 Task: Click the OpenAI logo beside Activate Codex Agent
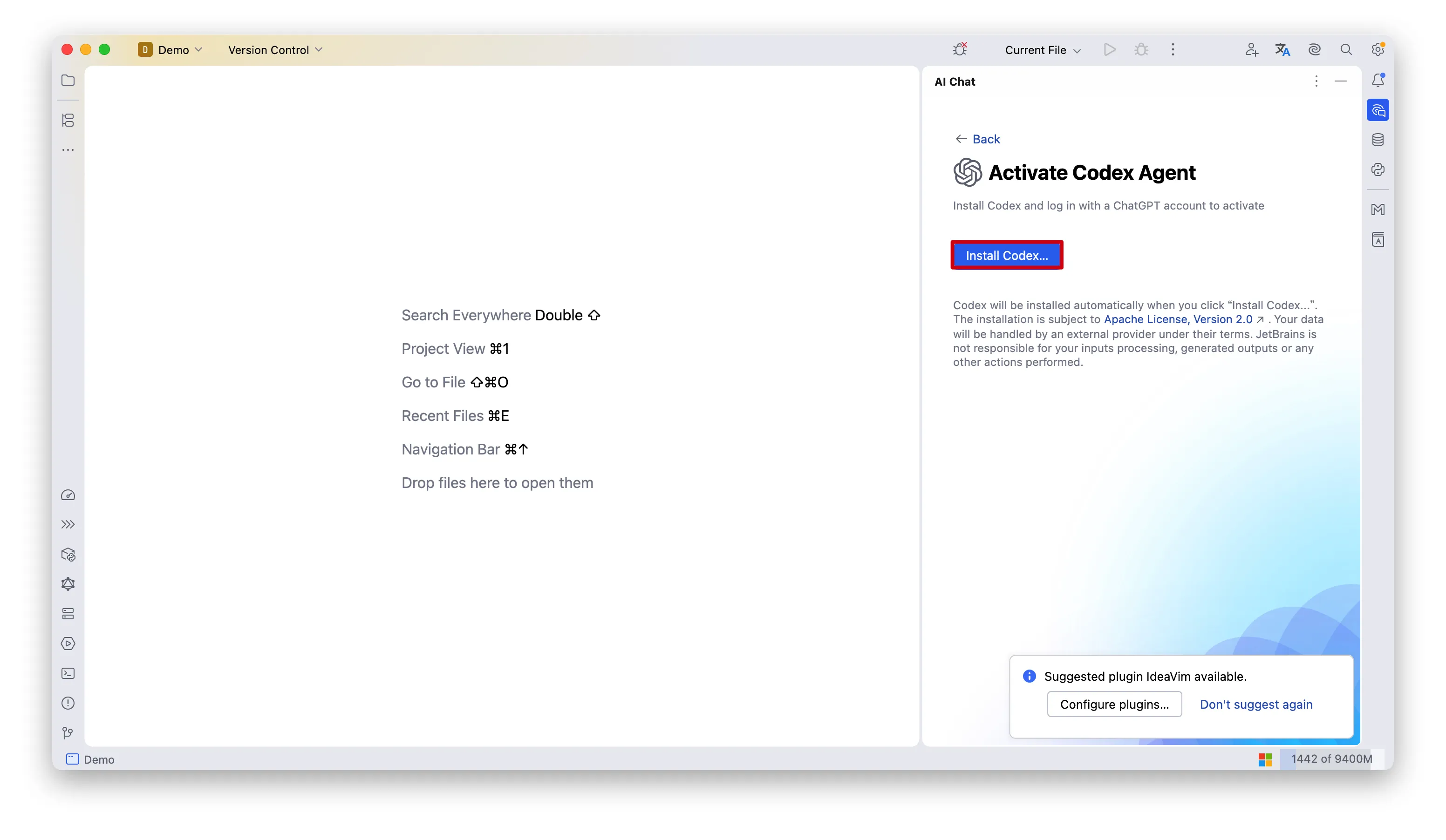coord(968,172)
